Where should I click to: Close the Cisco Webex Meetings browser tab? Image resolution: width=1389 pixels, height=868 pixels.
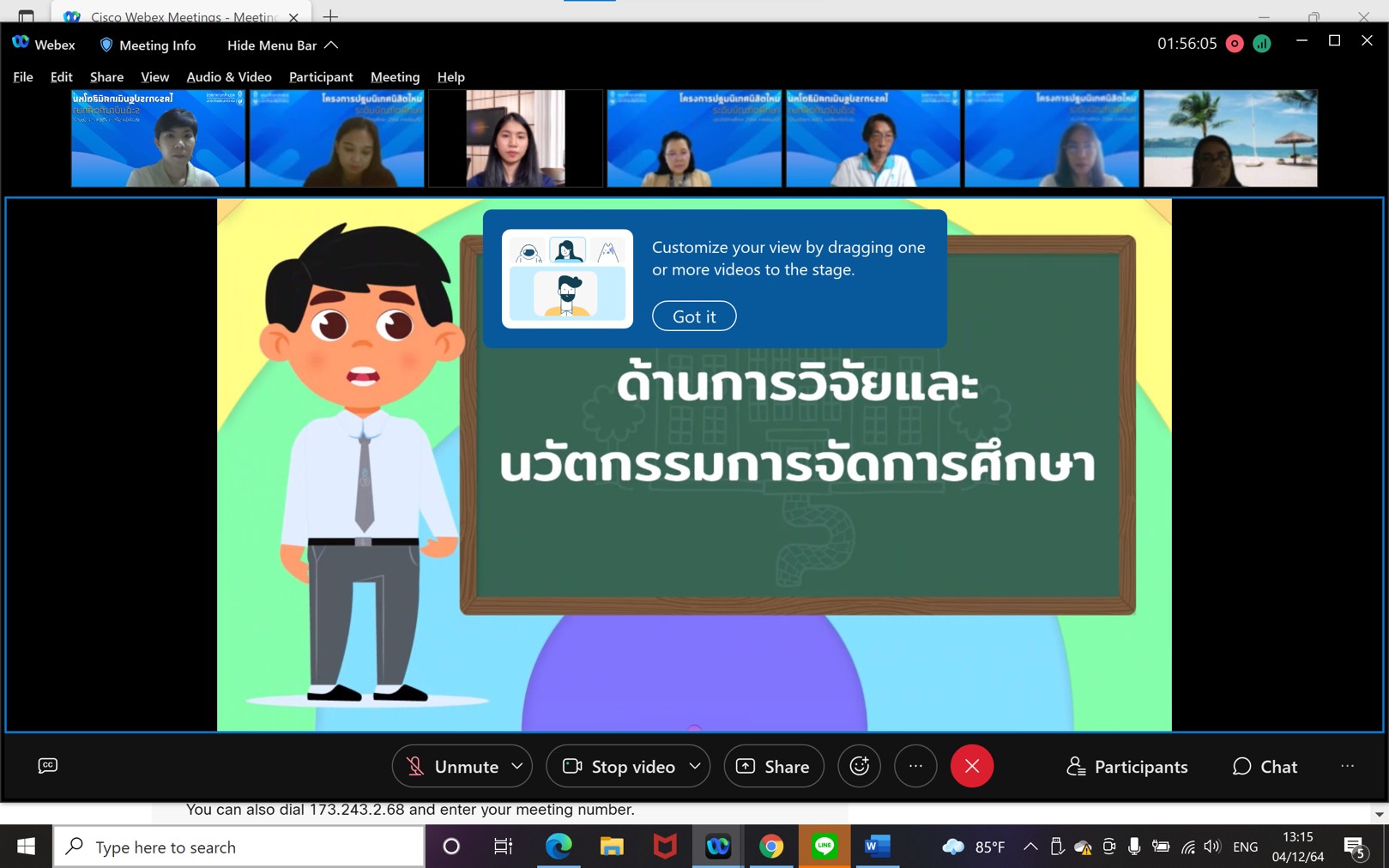click(293, 16)
